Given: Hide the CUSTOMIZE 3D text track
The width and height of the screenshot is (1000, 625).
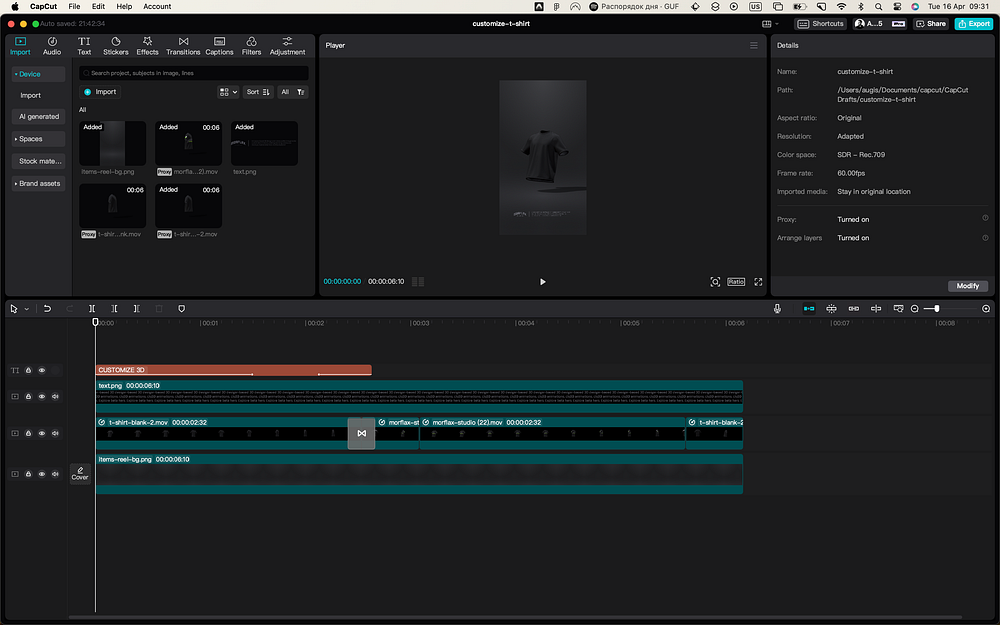Looking at the screenshot, I should tap(42, 370).
